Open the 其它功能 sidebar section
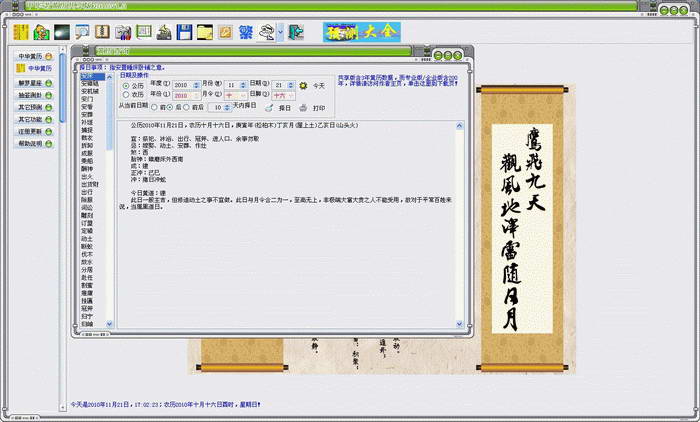The width and height of the screenshot is (700, 422). [34, 119]
